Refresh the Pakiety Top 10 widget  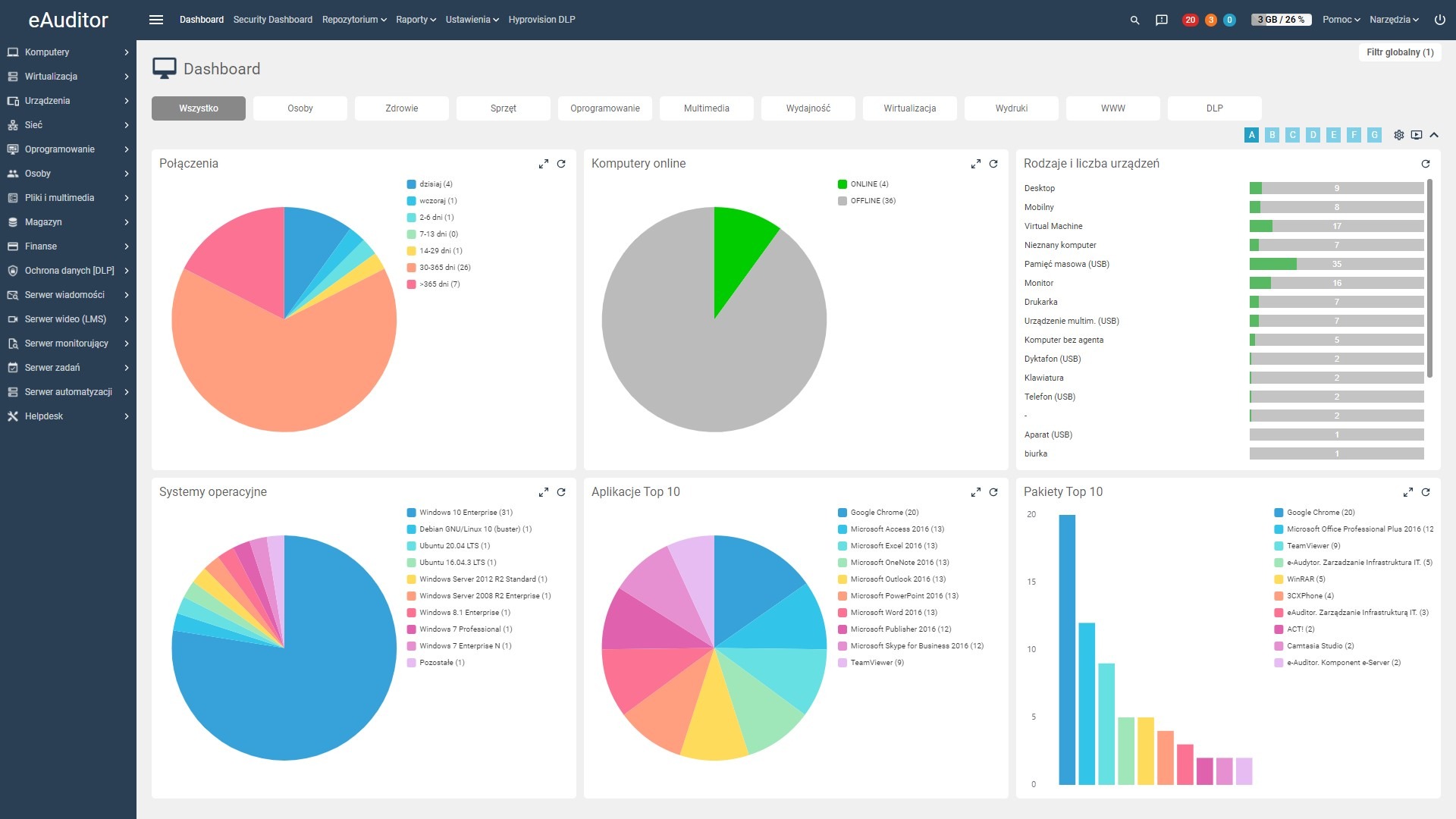(x=1426, y=492)
